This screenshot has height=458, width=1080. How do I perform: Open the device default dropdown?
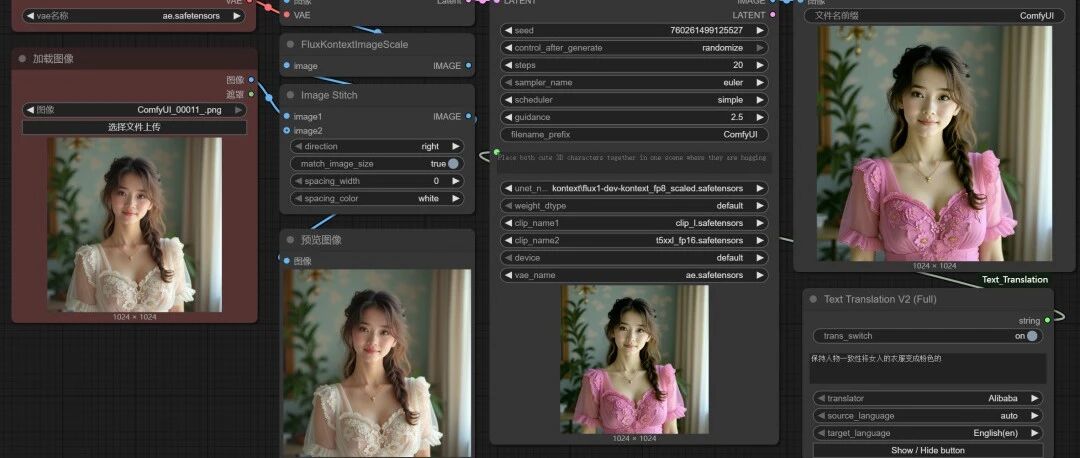pyautogui.click(x=634, y=258)
